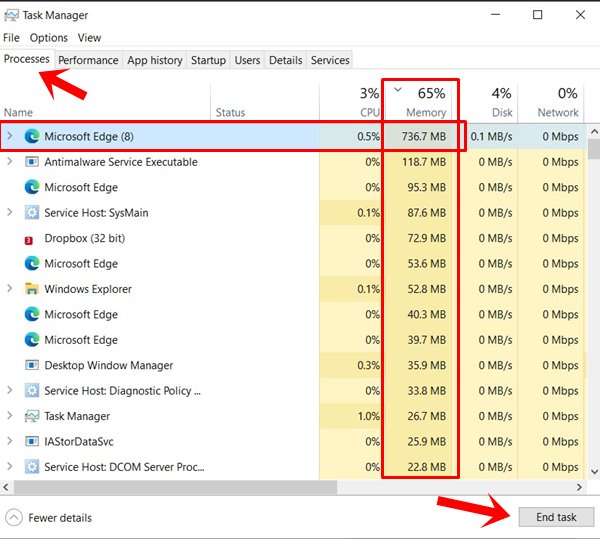
Task: Click the 0.3% CPU value
Action: coord(368,365)
